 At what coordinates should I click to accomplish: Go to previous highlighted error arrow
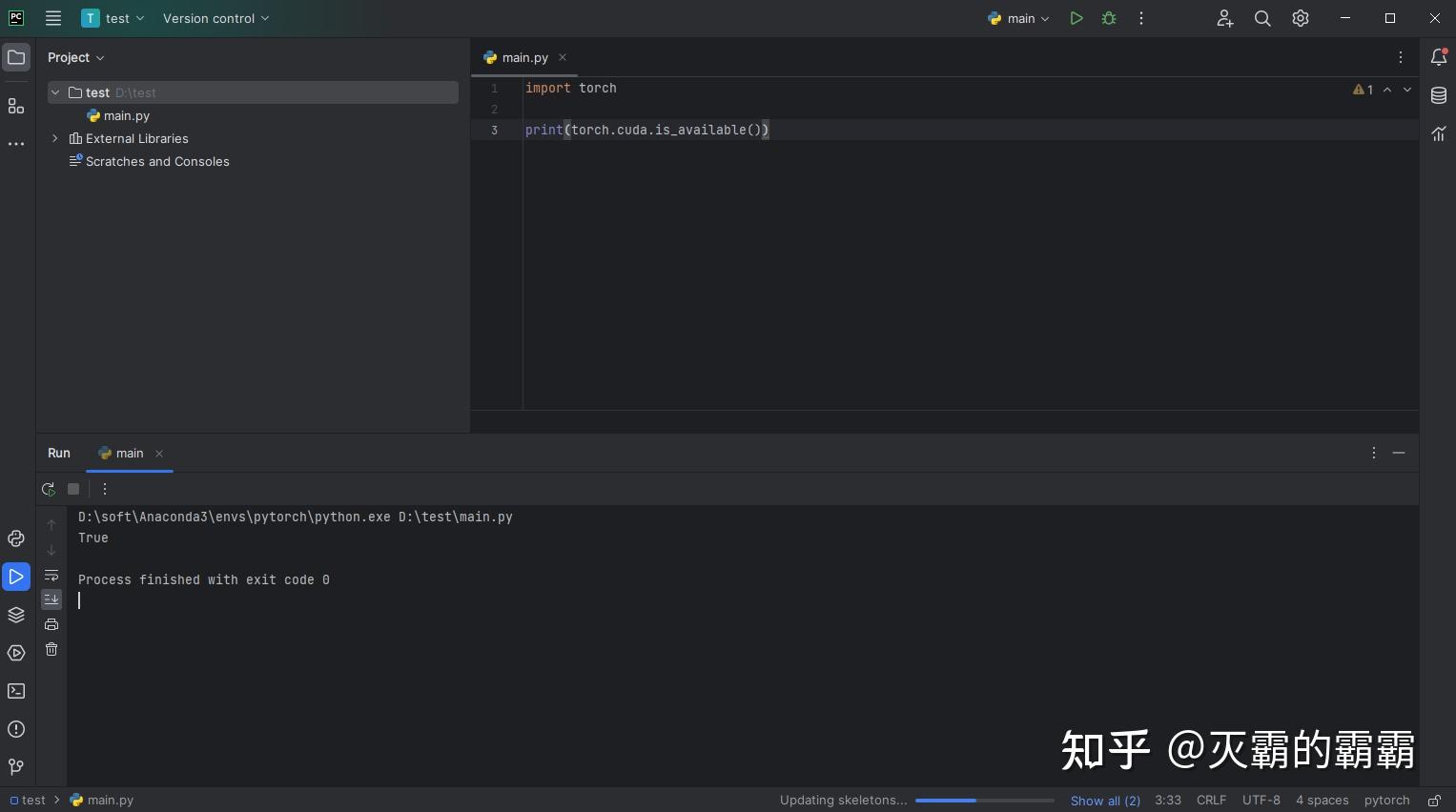[1387, 90]
